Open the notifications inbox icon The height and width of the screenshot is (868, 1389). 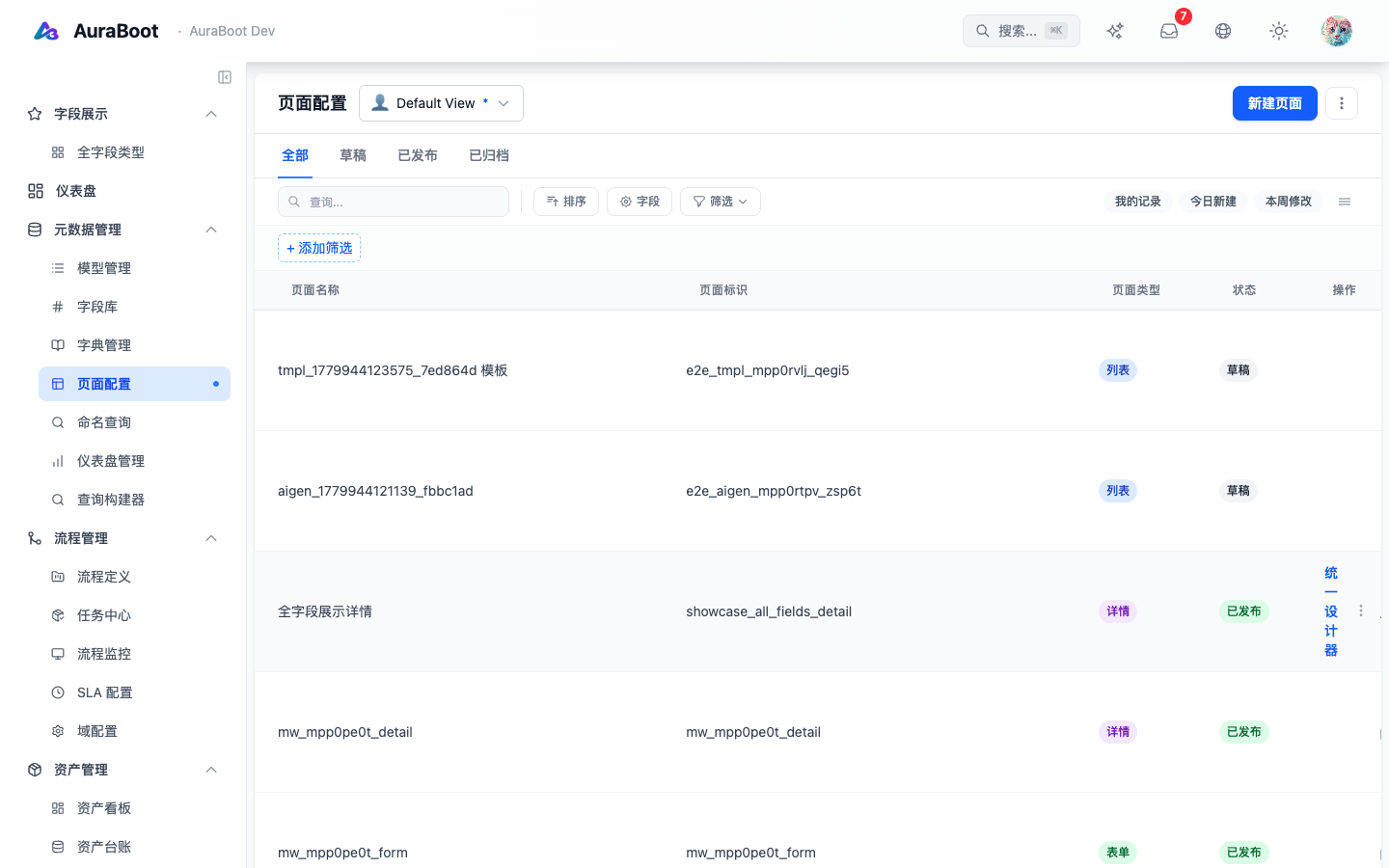1169,31
